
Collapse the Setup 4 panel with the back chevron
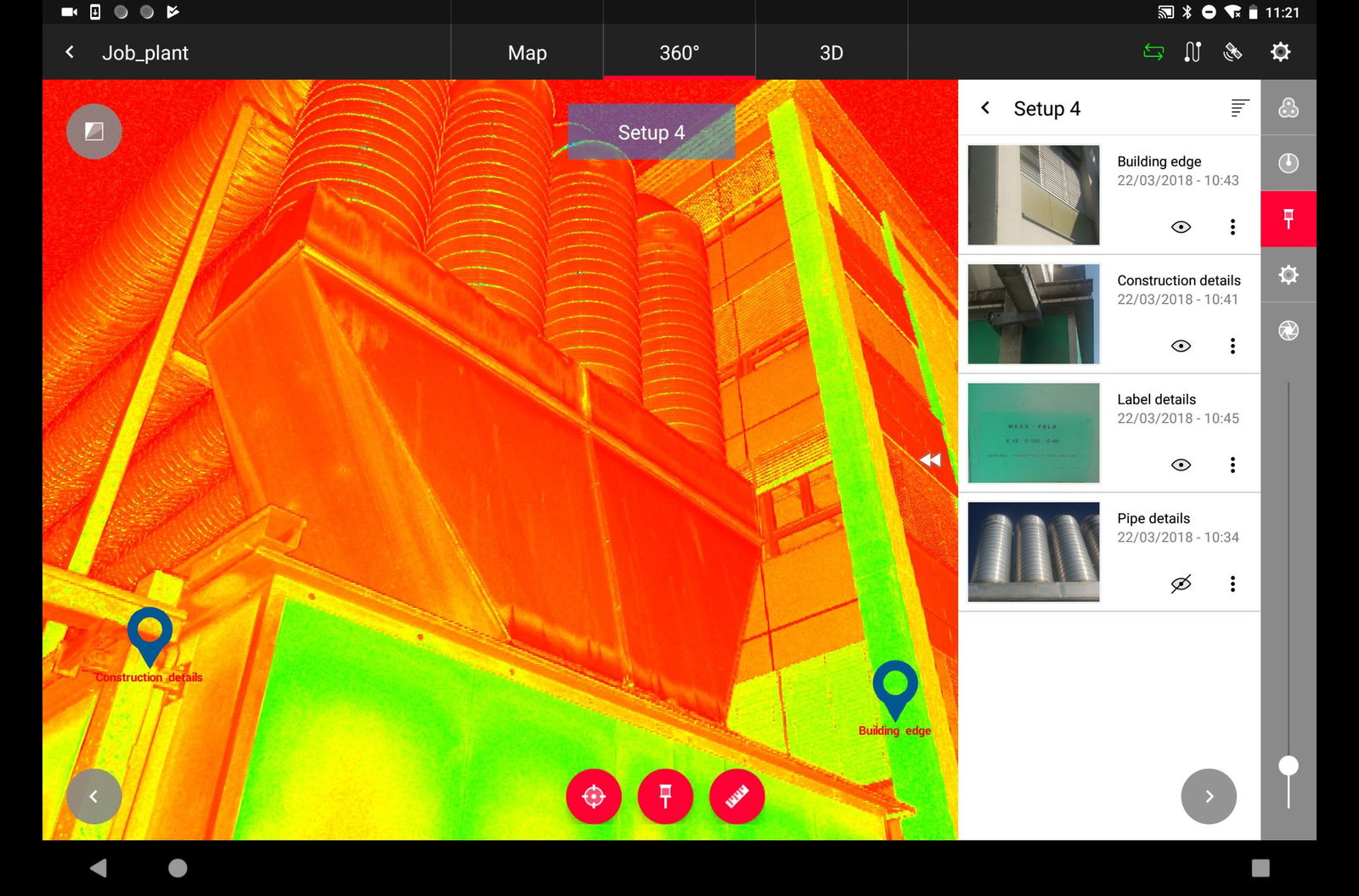[985, 108]
